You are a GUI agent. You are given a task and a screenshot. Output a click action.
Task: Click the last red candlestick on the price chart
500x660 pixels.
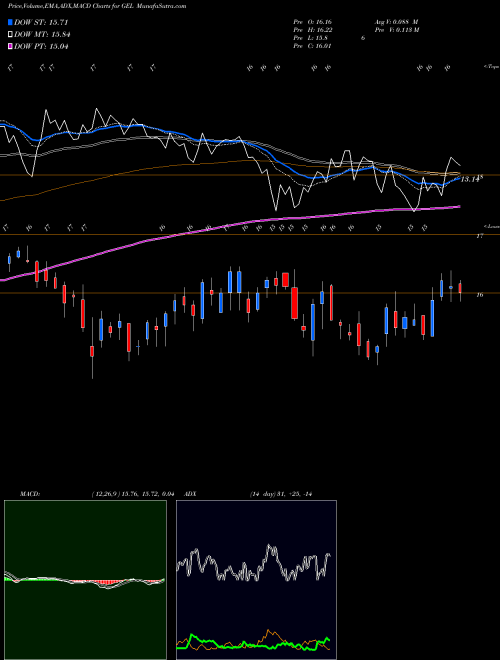tap(460, 288)
